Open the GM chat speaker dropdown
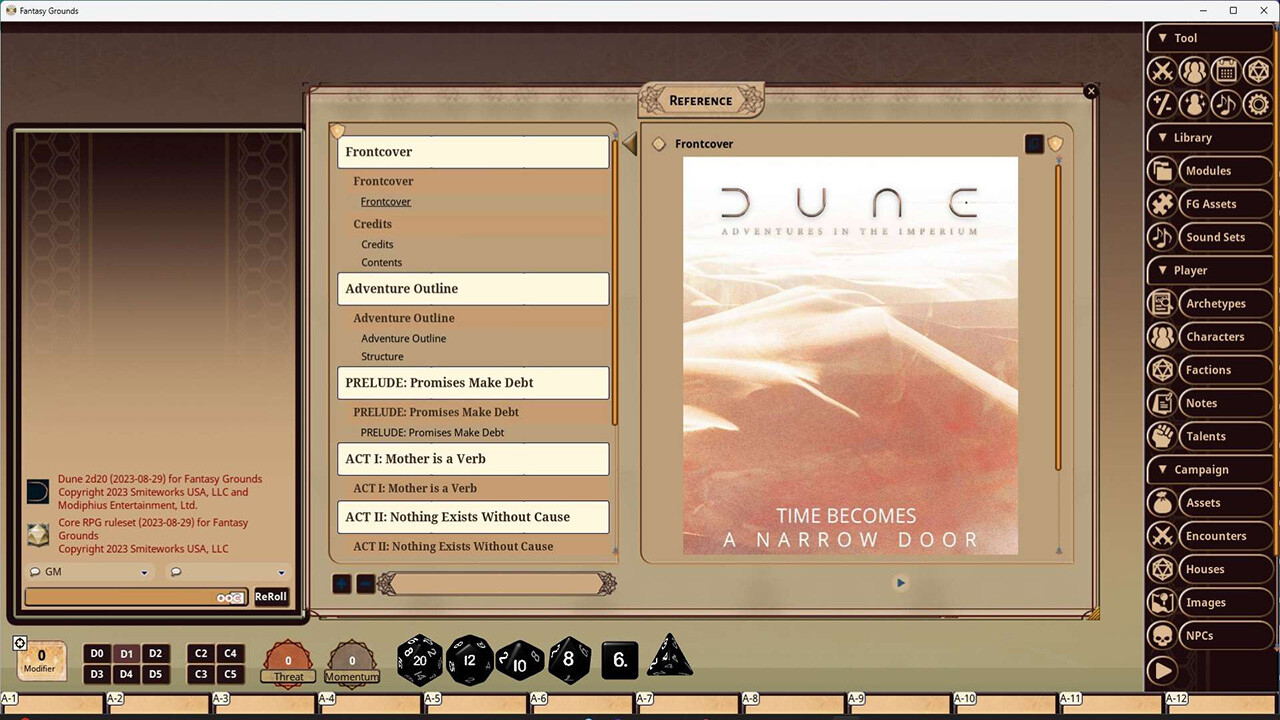 88,571
